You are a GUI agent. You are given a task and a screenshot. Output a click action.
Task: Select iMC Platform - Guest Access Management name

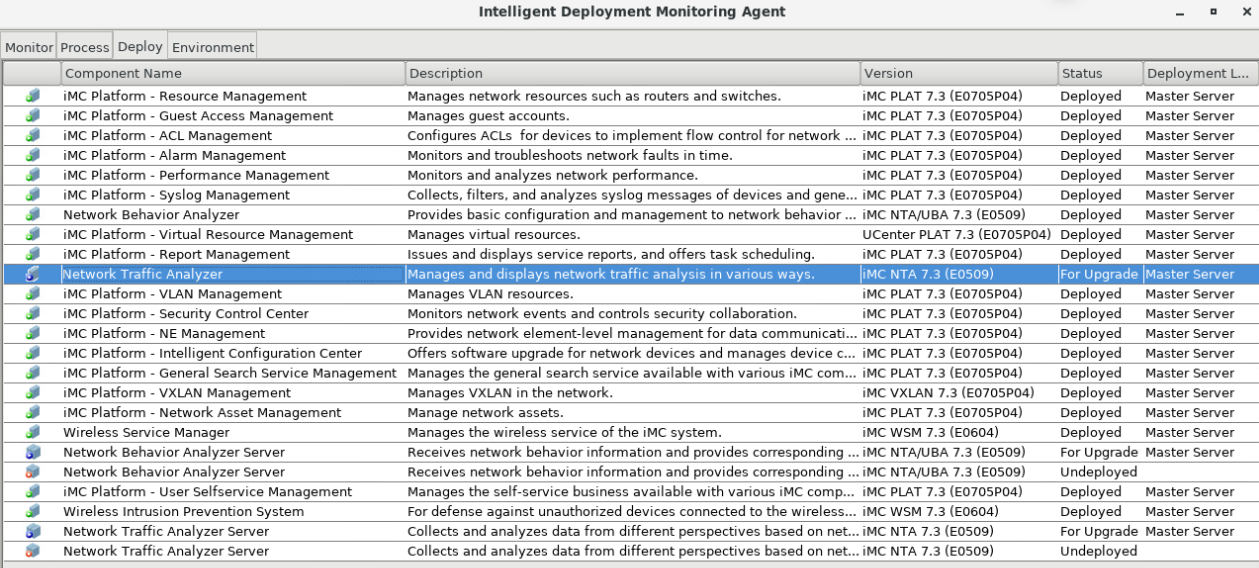pos(198,116)
